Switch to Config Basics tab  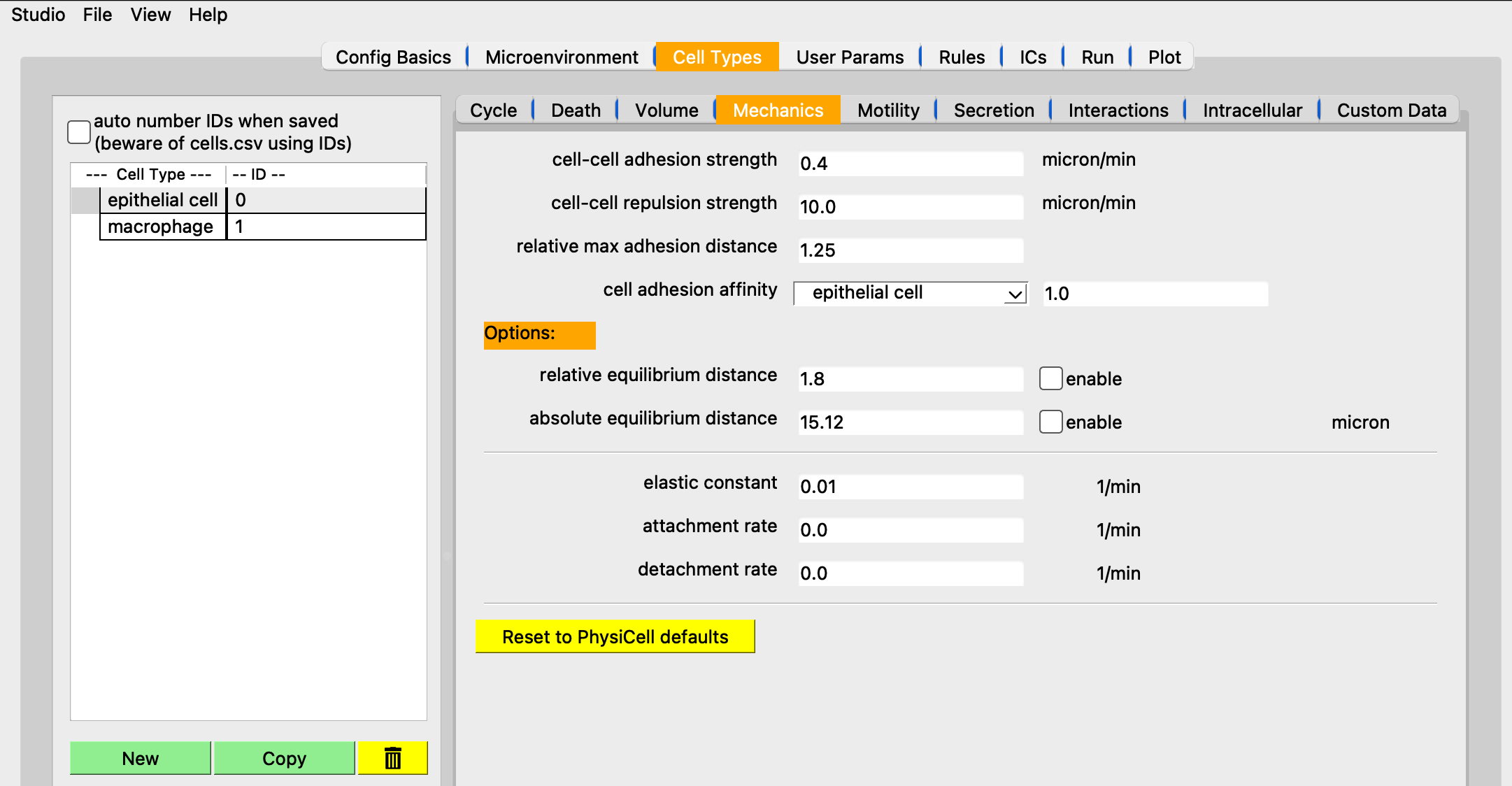pos(393,57)
